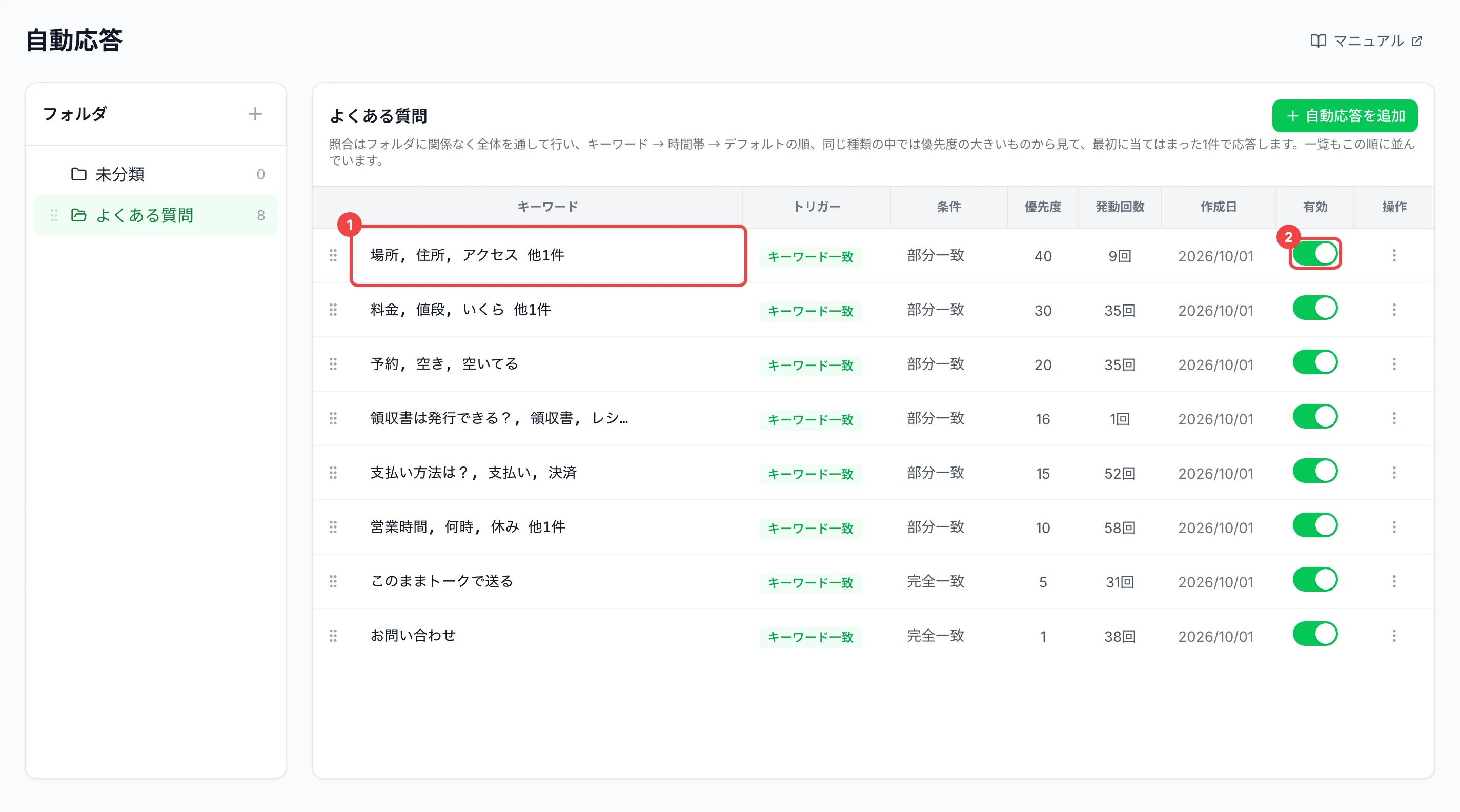Click drag handle of 領収書 row

[x=333, y=418]
